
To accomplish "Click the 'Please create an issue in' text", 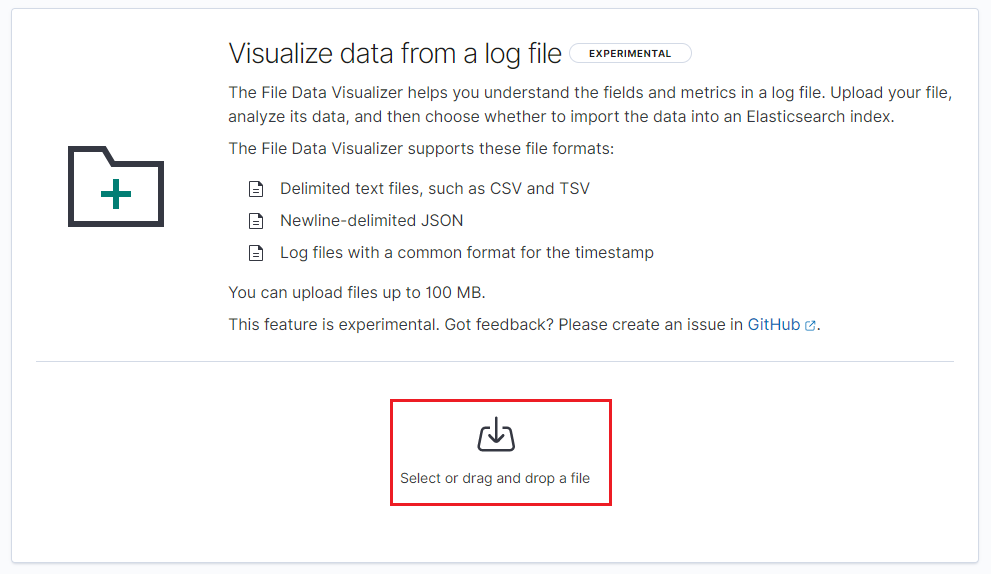I will pyautogui.click(x=650, y=325).
